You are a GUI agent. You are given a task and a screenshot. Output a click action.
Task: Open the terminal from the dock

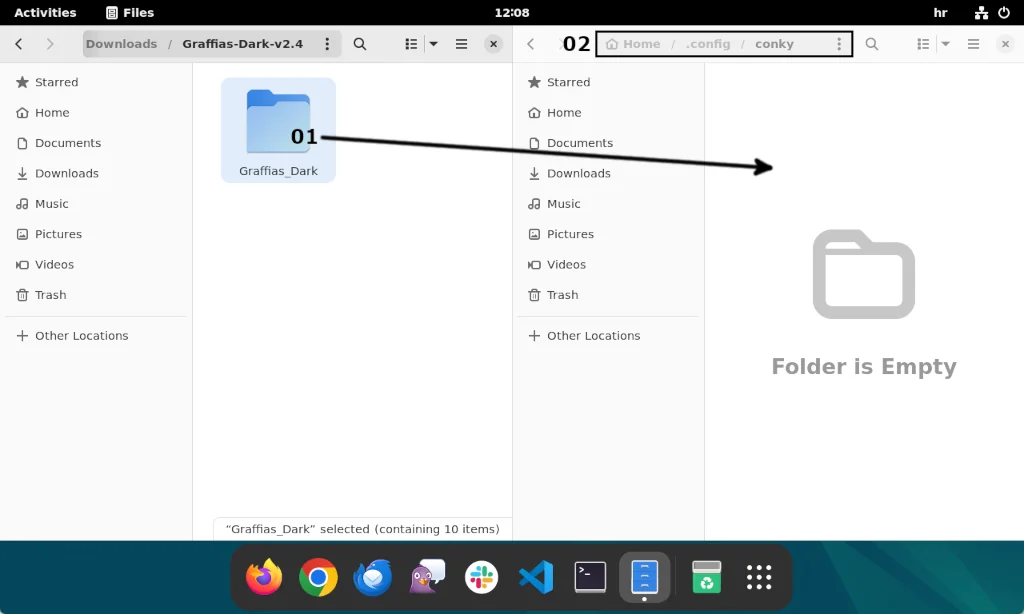click(x=590, y=577)
